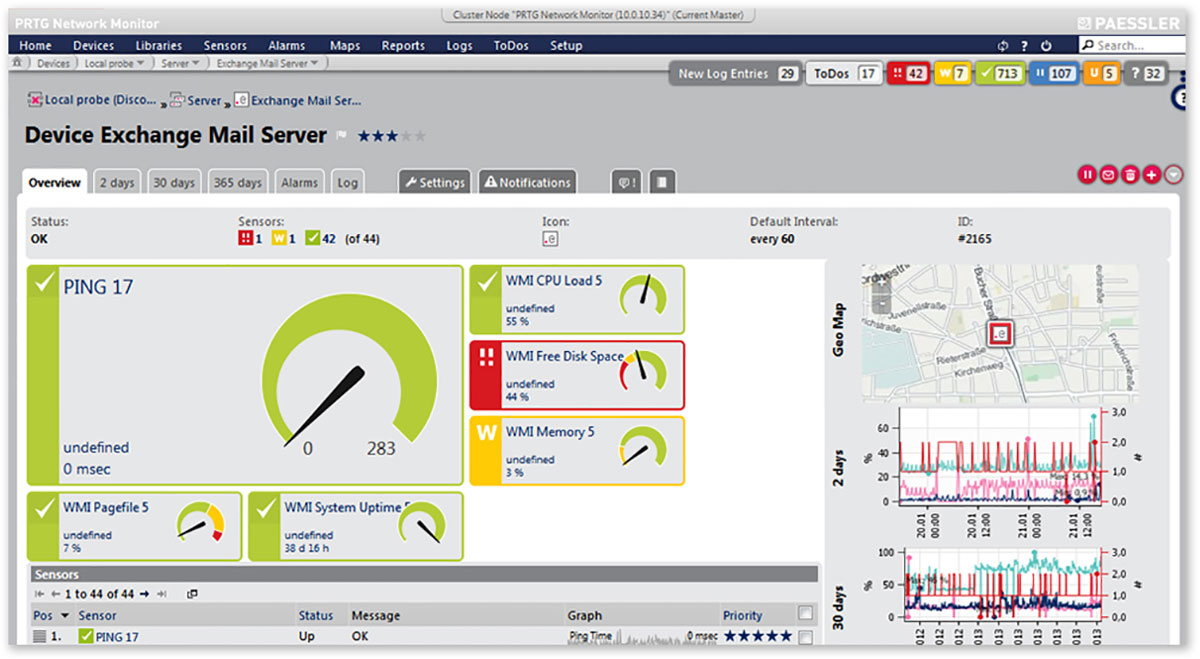Open the Libraries menu

pyautogui.click(x=159, y=46)
